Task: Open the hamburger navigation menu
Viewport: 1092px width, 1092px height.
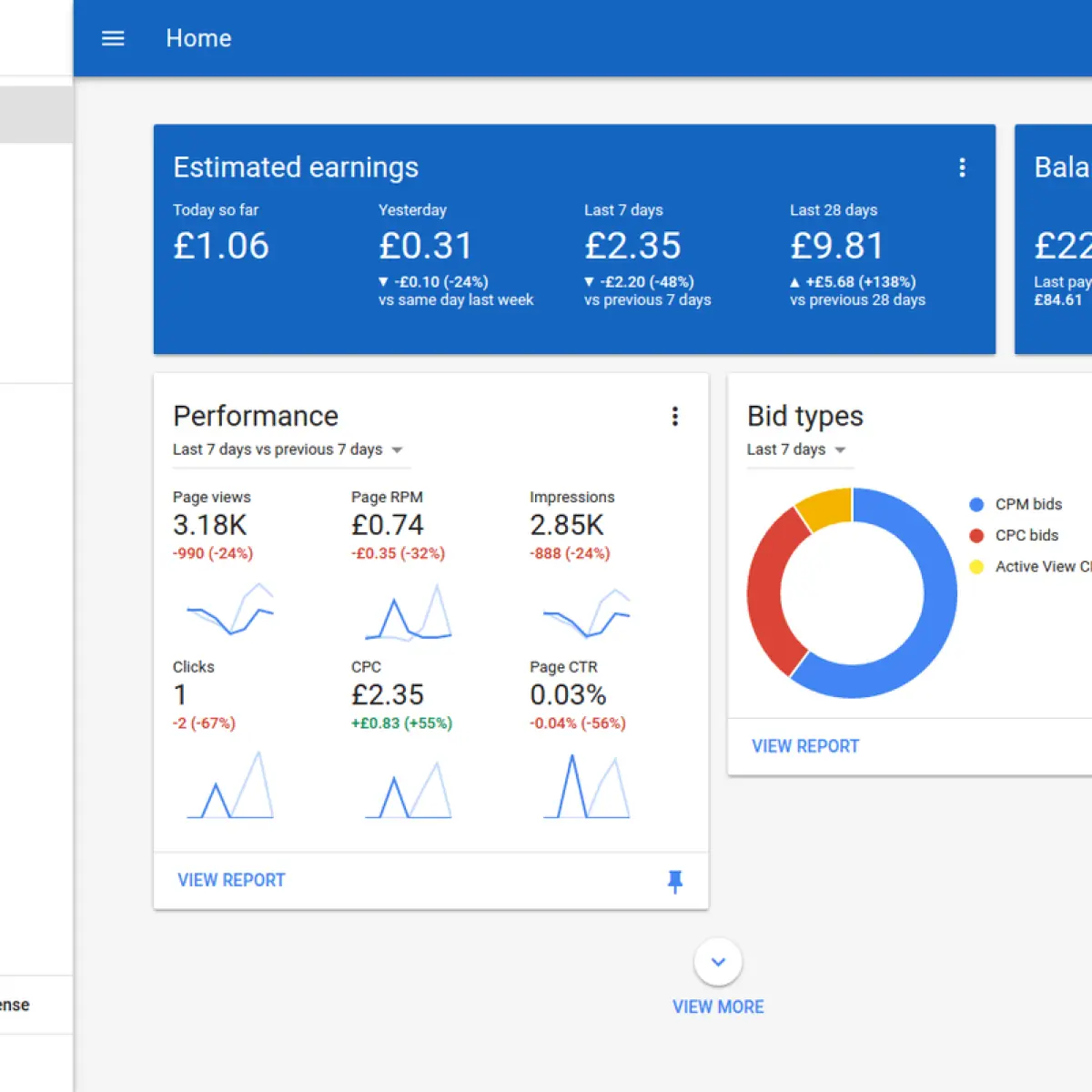Action: click(113, 38)
